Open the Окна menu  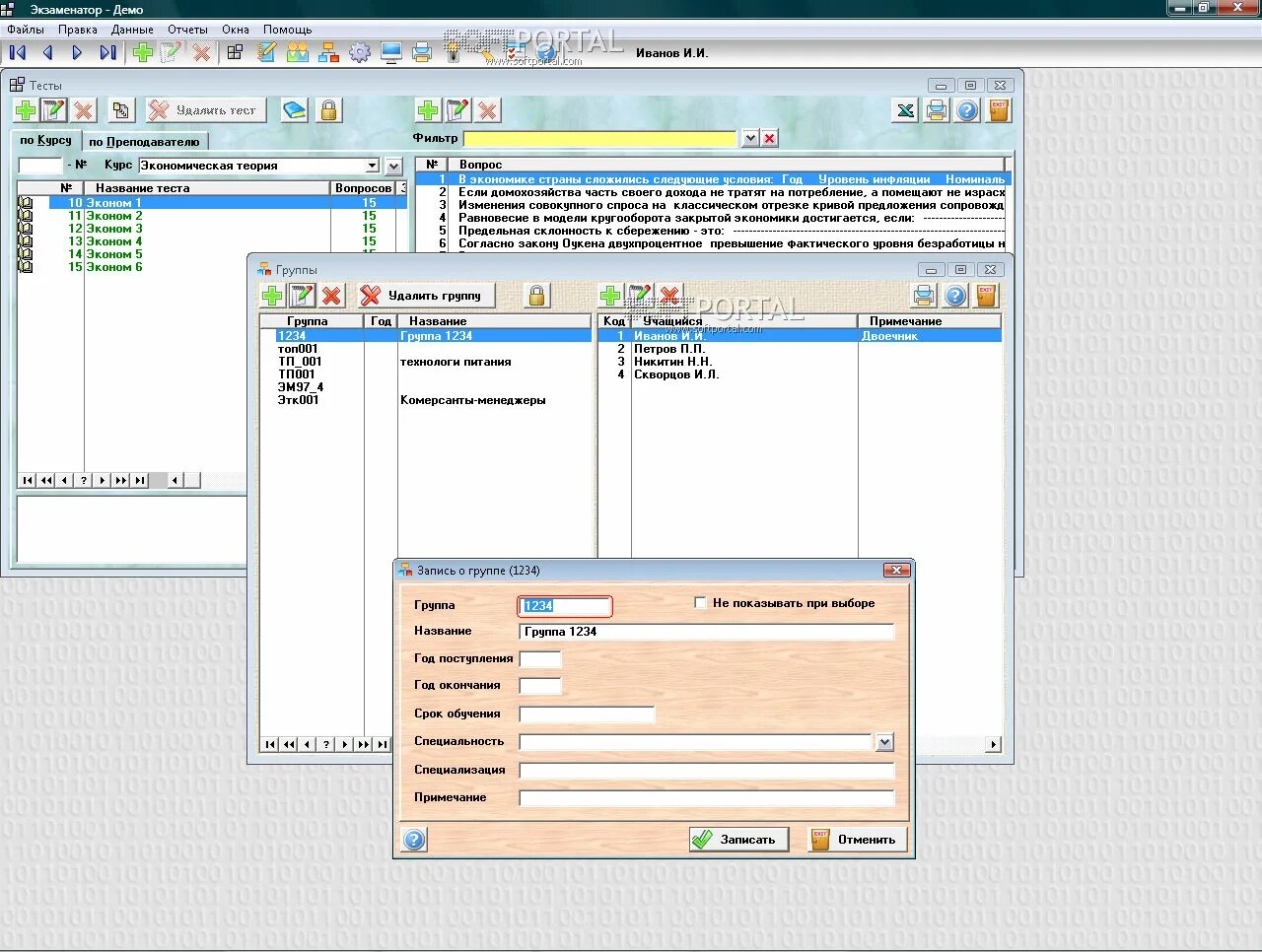pyautogui.click(x=236, y=30)
